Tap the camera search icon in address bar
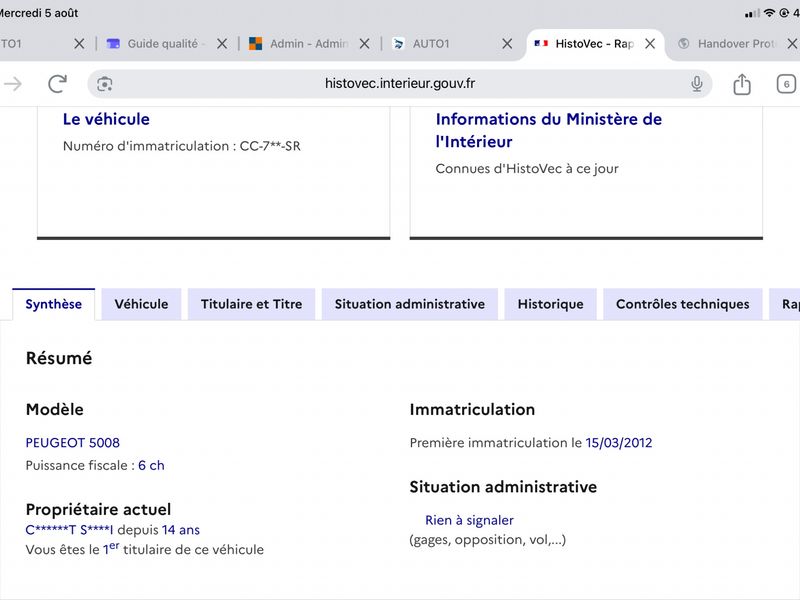 [x=105, y=84]
